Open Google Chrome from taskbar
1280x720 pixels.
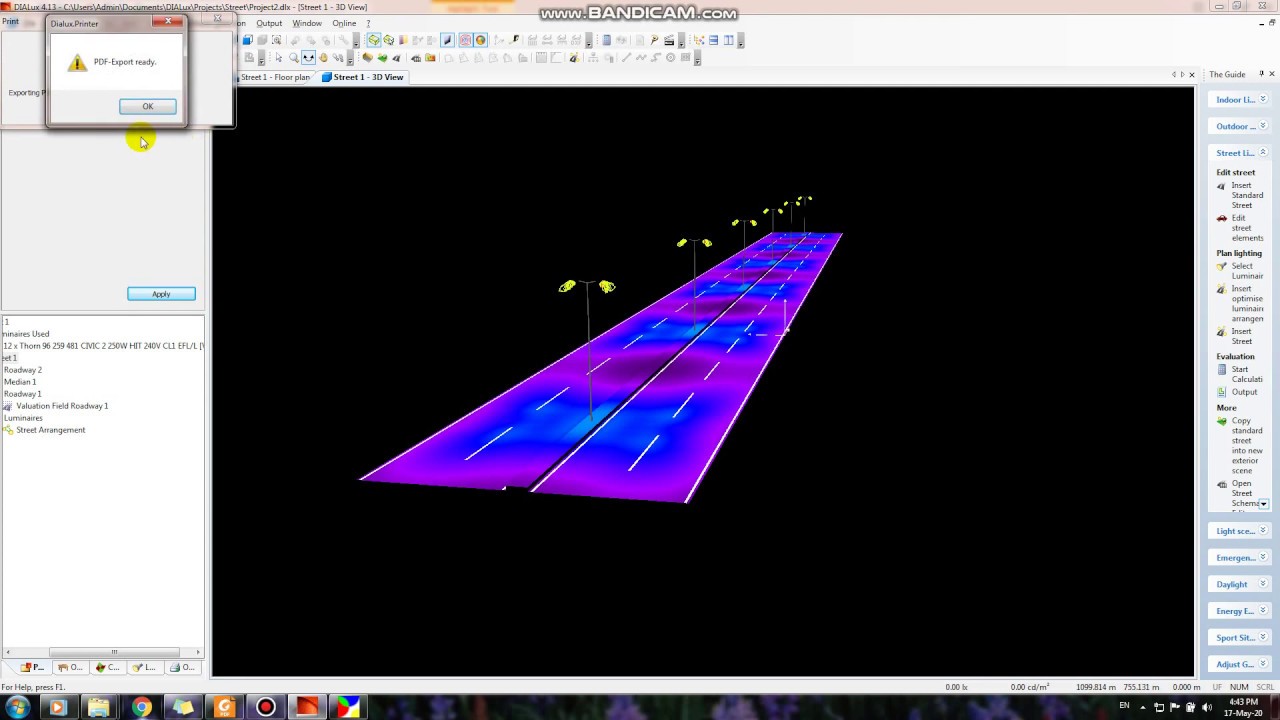pyautogui.click(x=141, y=707)
